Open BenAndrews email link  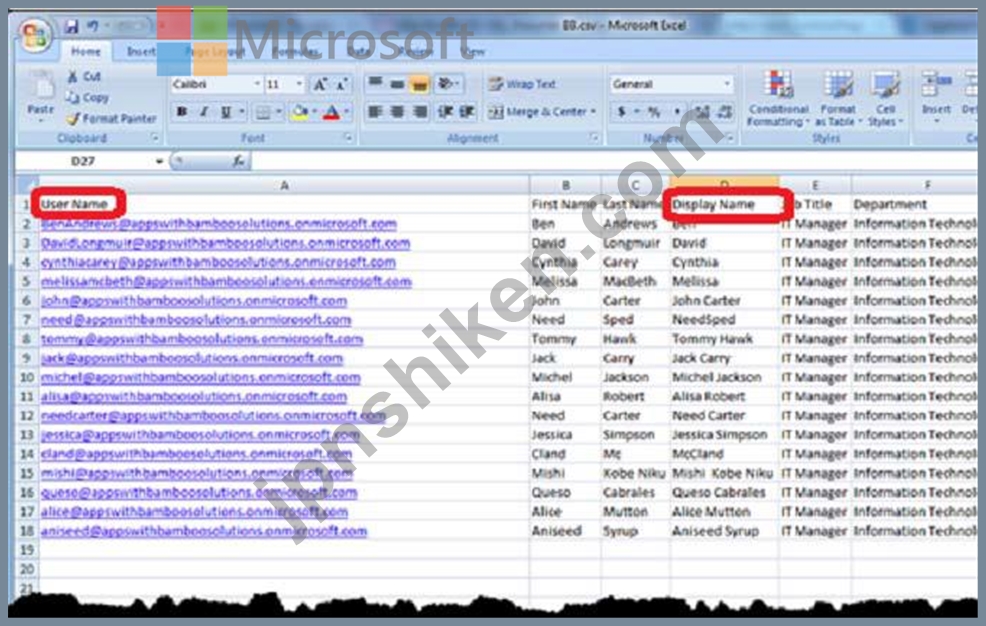219,223
